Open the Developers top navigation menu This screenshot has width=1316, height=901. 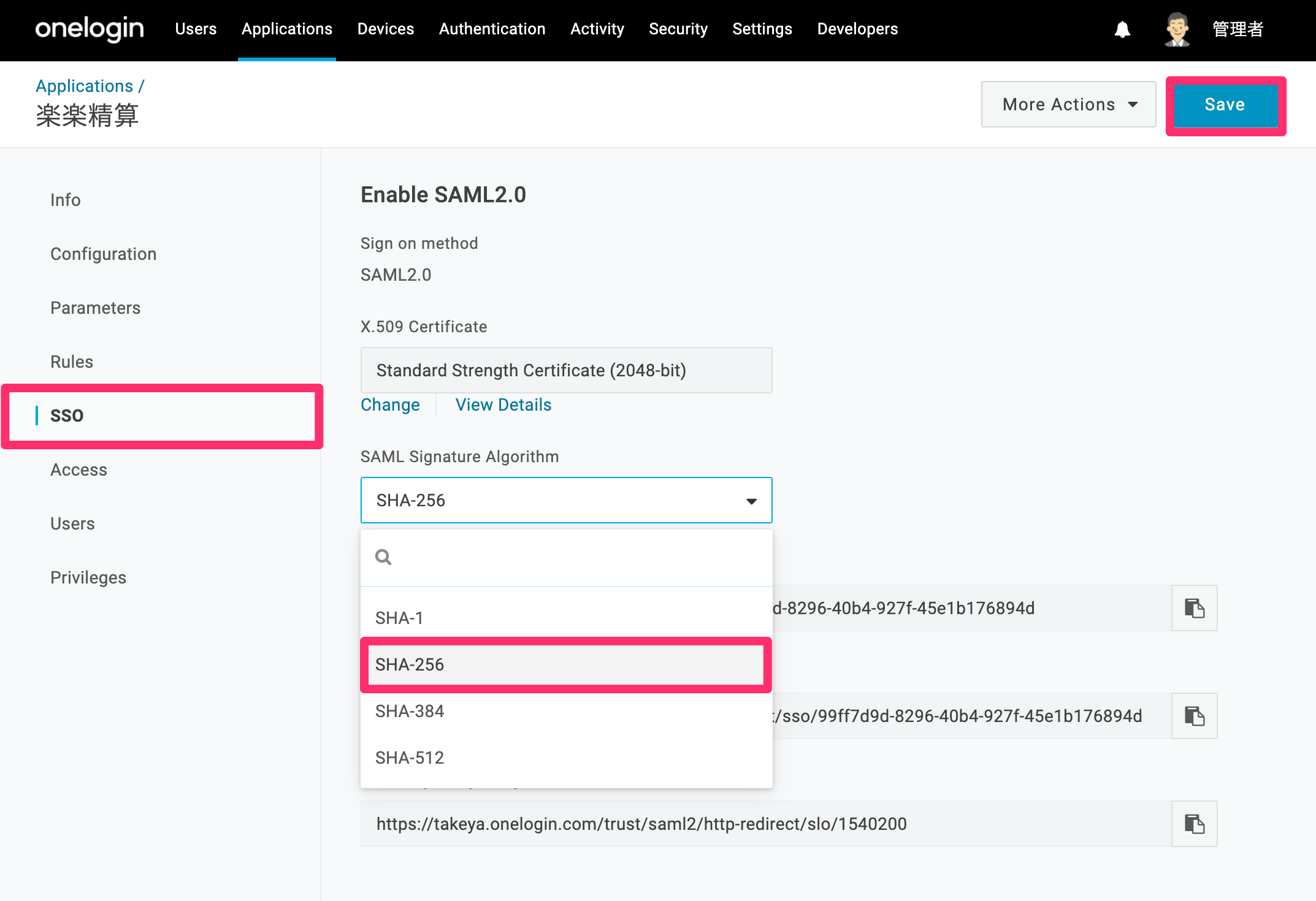point(857,29)
